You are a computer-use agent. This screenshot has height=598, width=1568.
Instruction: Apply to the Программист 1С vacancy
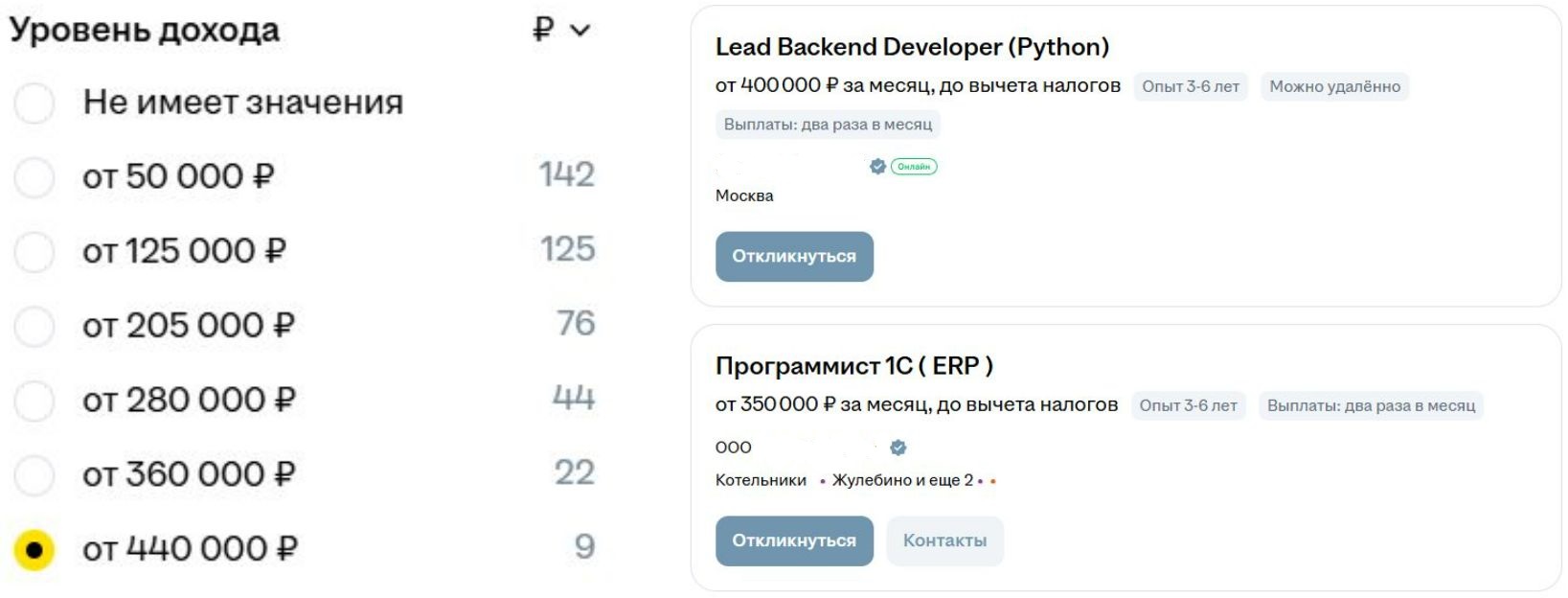click(x=794, y=541)
